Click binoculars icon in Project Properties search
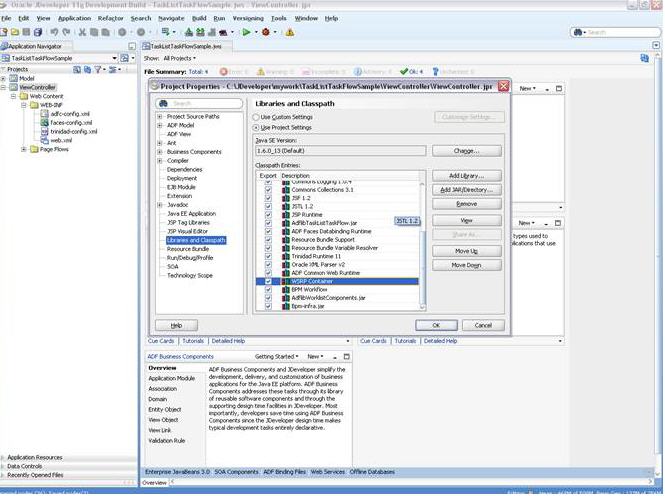The height and width of the screenshot is (496, 665). 163,103
